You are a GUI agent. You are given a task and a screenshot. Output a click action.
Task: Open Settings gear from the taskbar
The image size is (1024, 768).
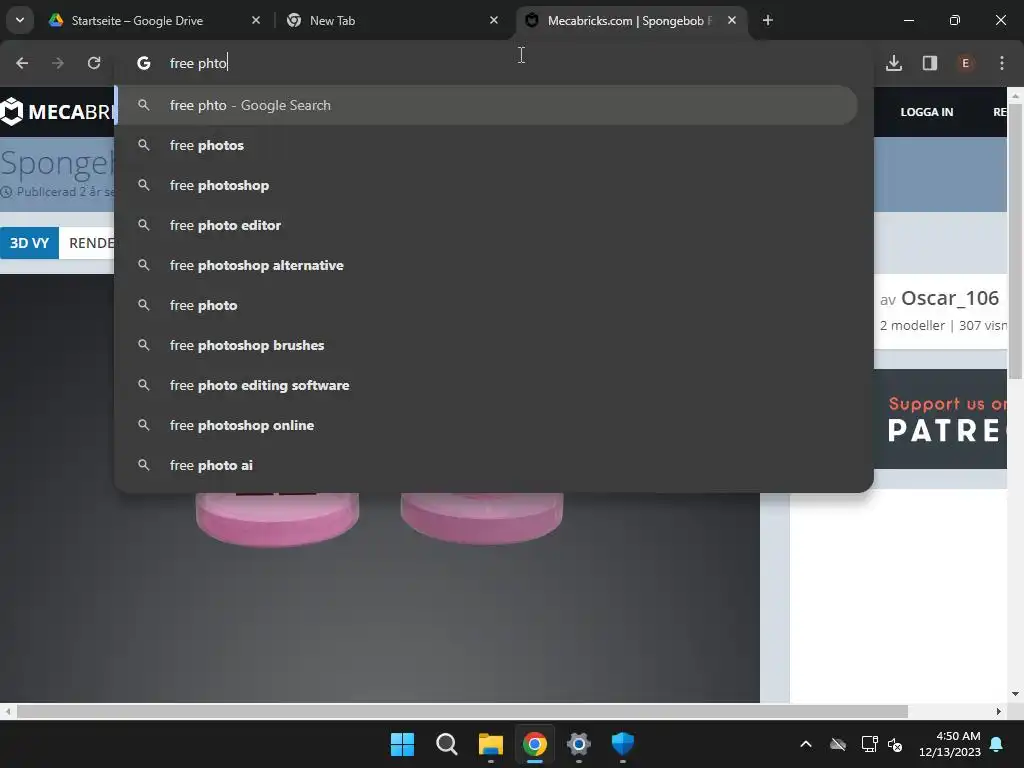579,744
